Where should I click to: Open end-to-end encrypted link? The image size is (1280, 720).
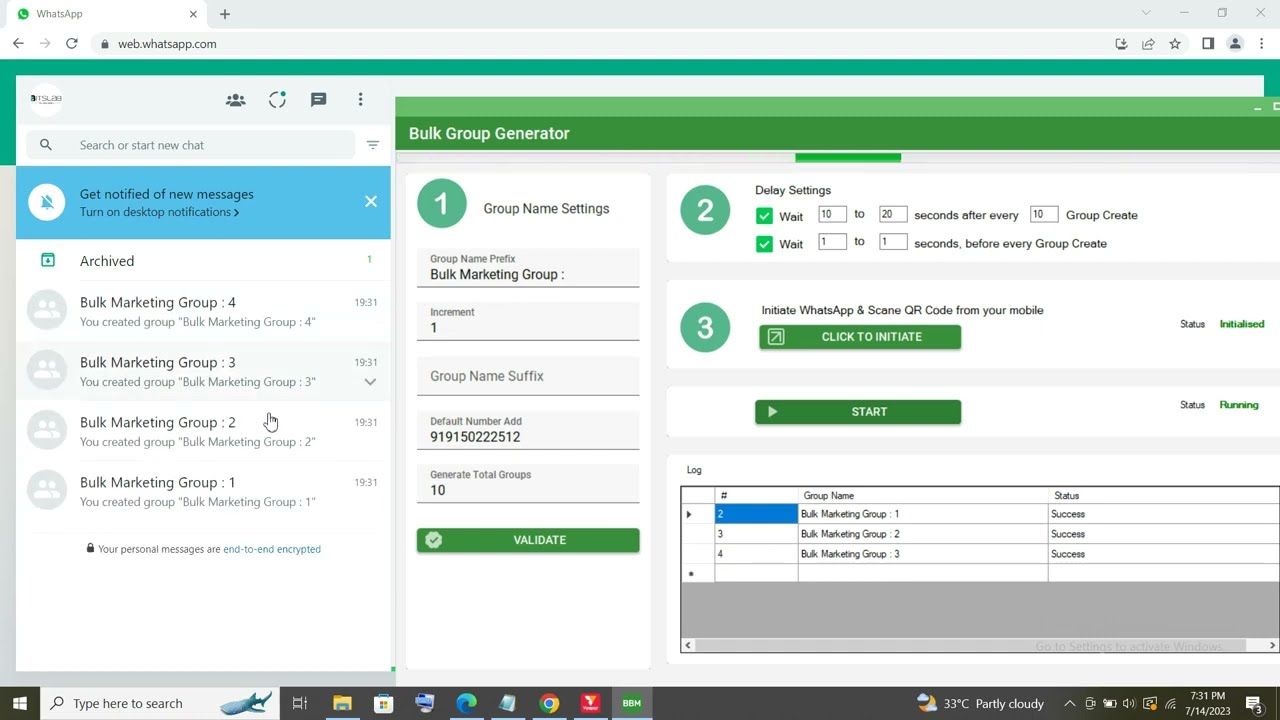pos(272,549)
